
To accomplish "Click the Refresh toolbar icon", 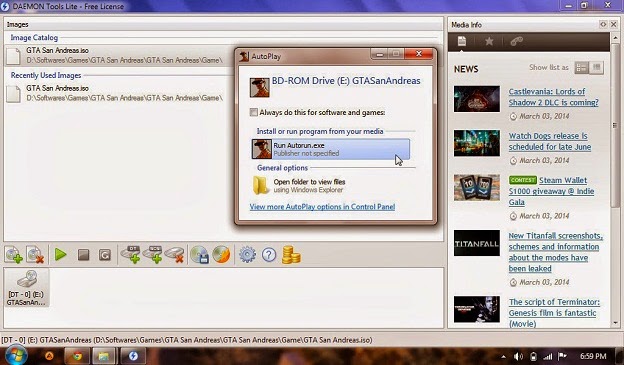I will pos(105,255).
